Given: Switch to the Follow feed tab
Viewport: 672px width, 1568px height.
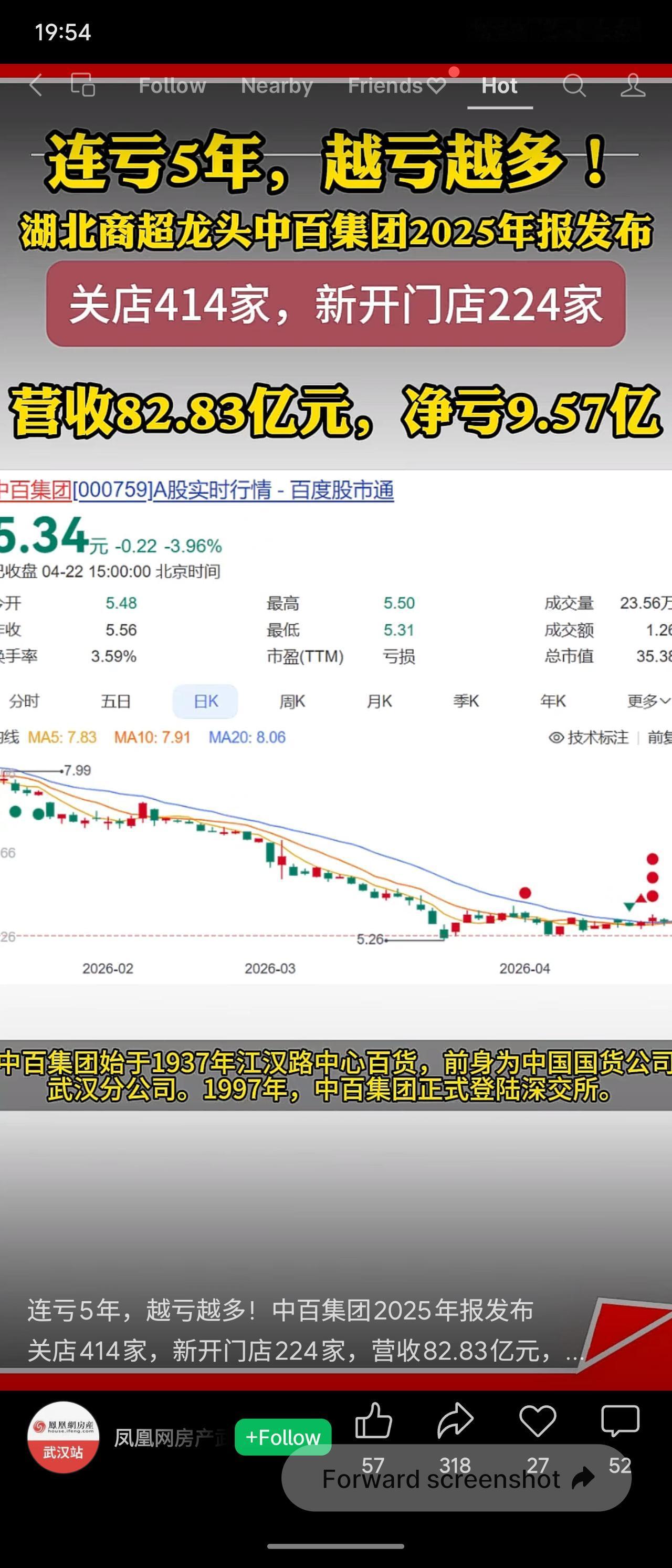Looking at the screenshot, I should [172, 86].
